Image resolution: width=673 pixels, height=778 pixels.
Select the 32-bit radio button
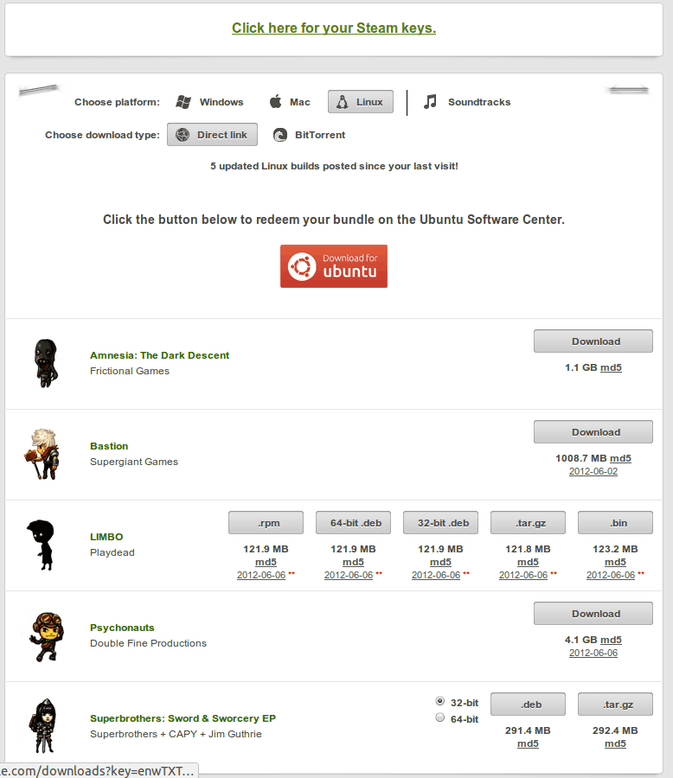point(440,701)
